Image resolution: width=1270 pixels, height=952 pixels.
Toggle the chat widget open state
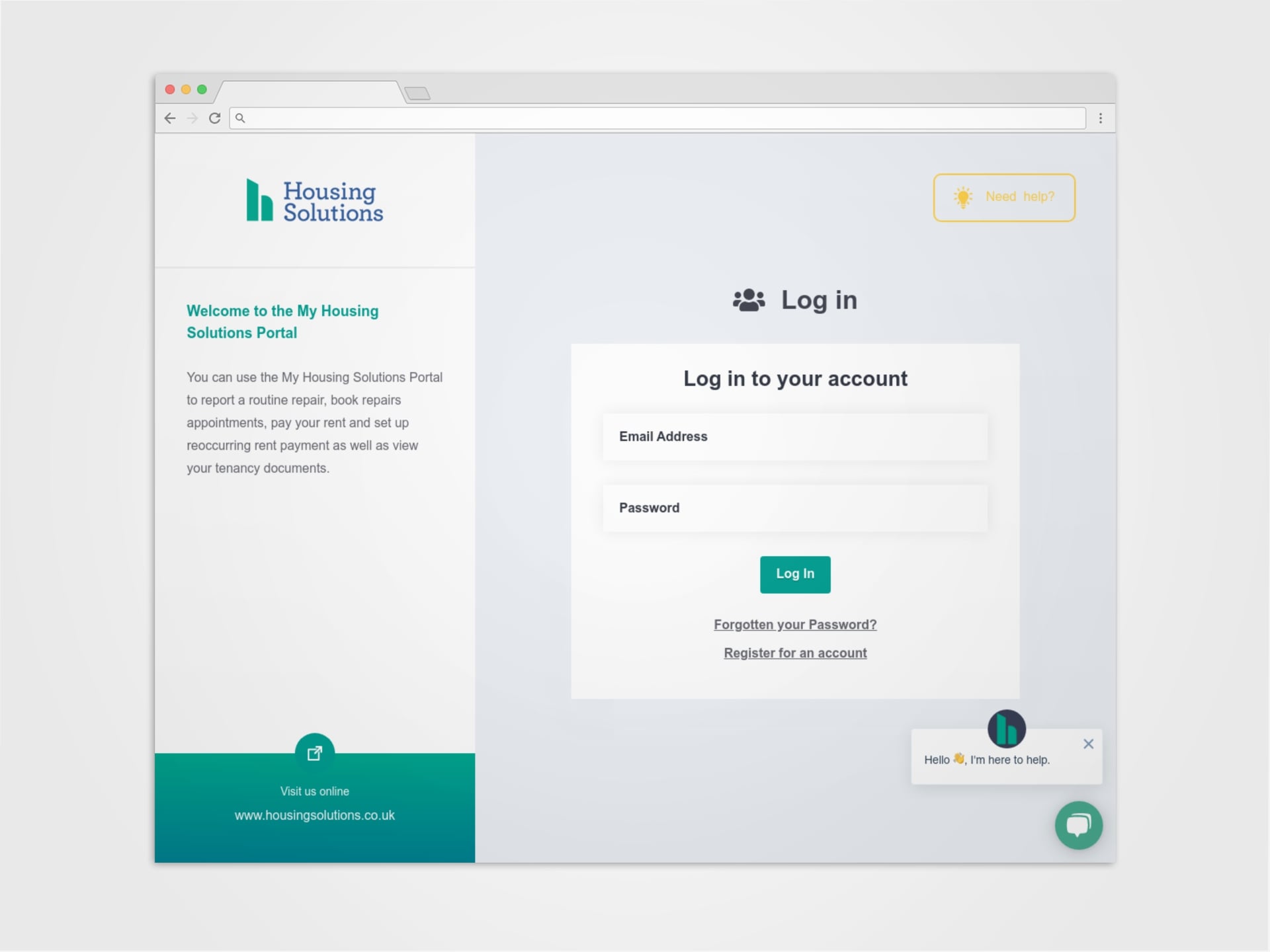(x=1078, y=825)
